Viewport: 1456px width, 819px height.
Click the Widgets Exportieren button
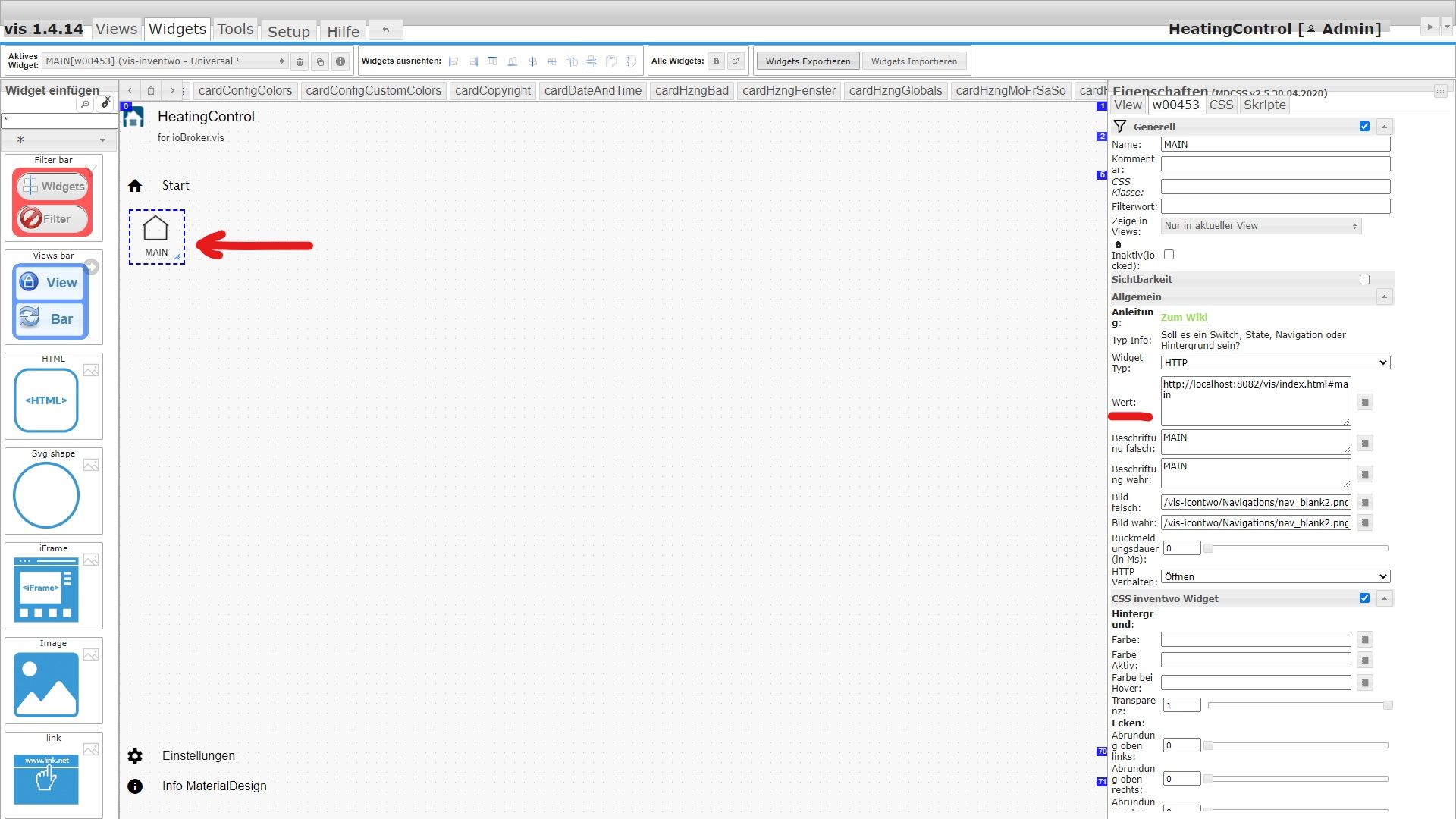point(807,61)
